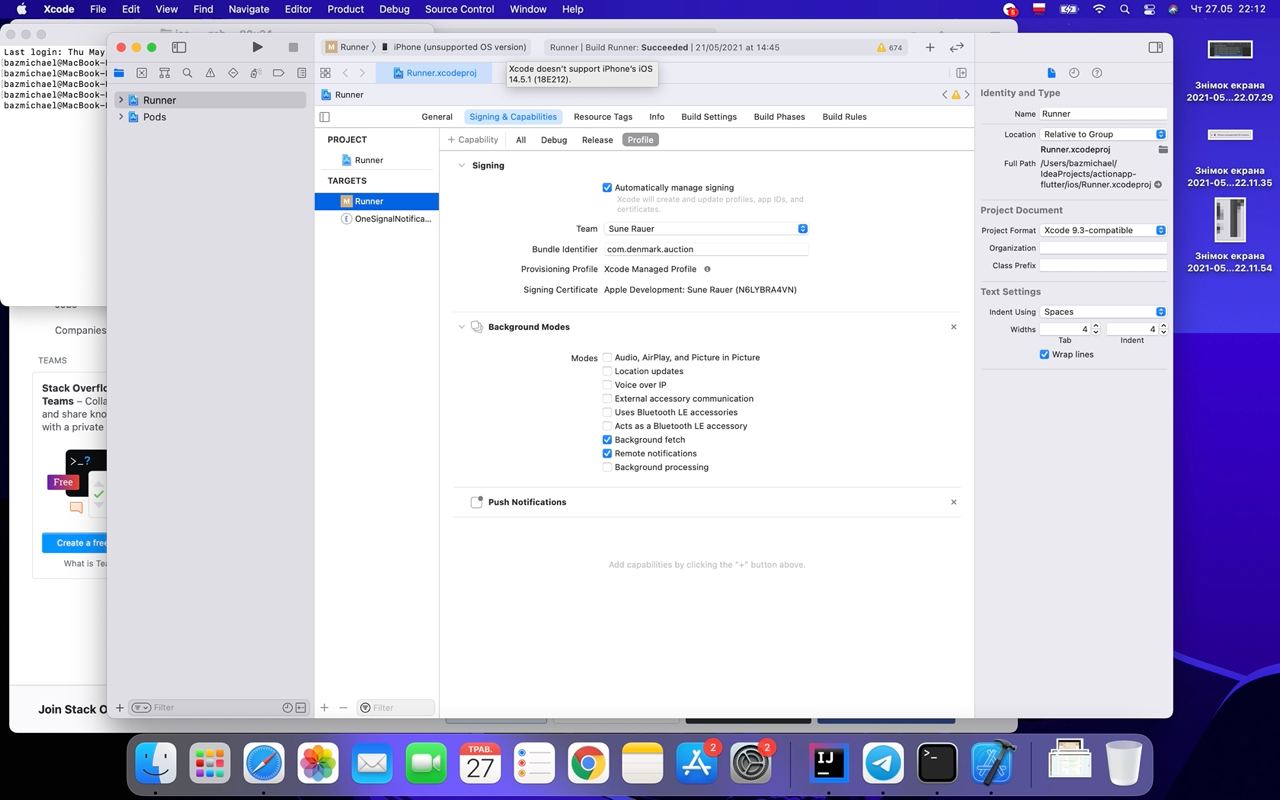Open the Test navigator diamond icon
The width and height of the screenshot is (1280, 800).
coord(233,73)
